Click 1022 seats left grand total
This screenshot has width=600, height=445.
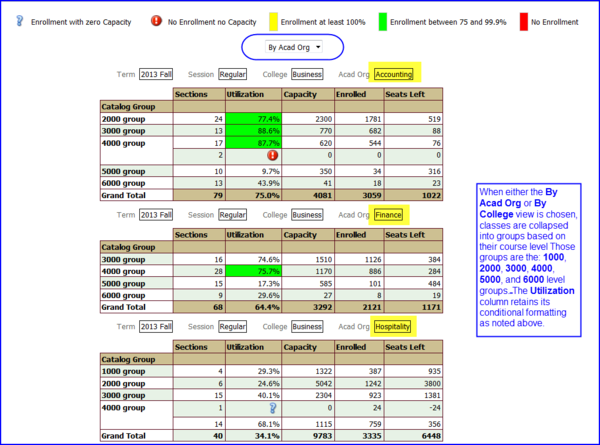(x=413, y=196)
